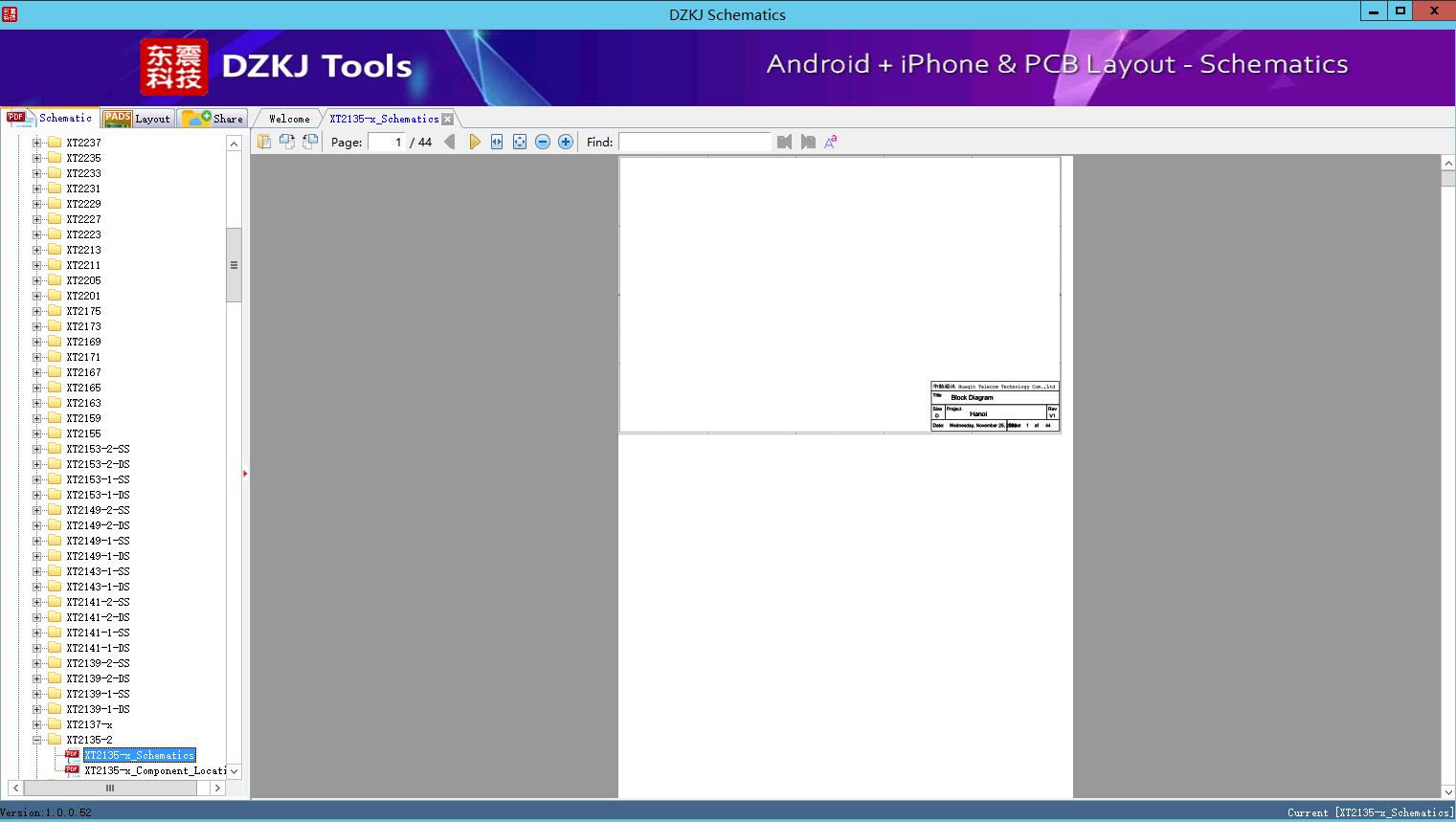Go to the next page arrow
The width and height of the screenshot is (1456, 822).
pyautogui.click(x=475, y=142)
